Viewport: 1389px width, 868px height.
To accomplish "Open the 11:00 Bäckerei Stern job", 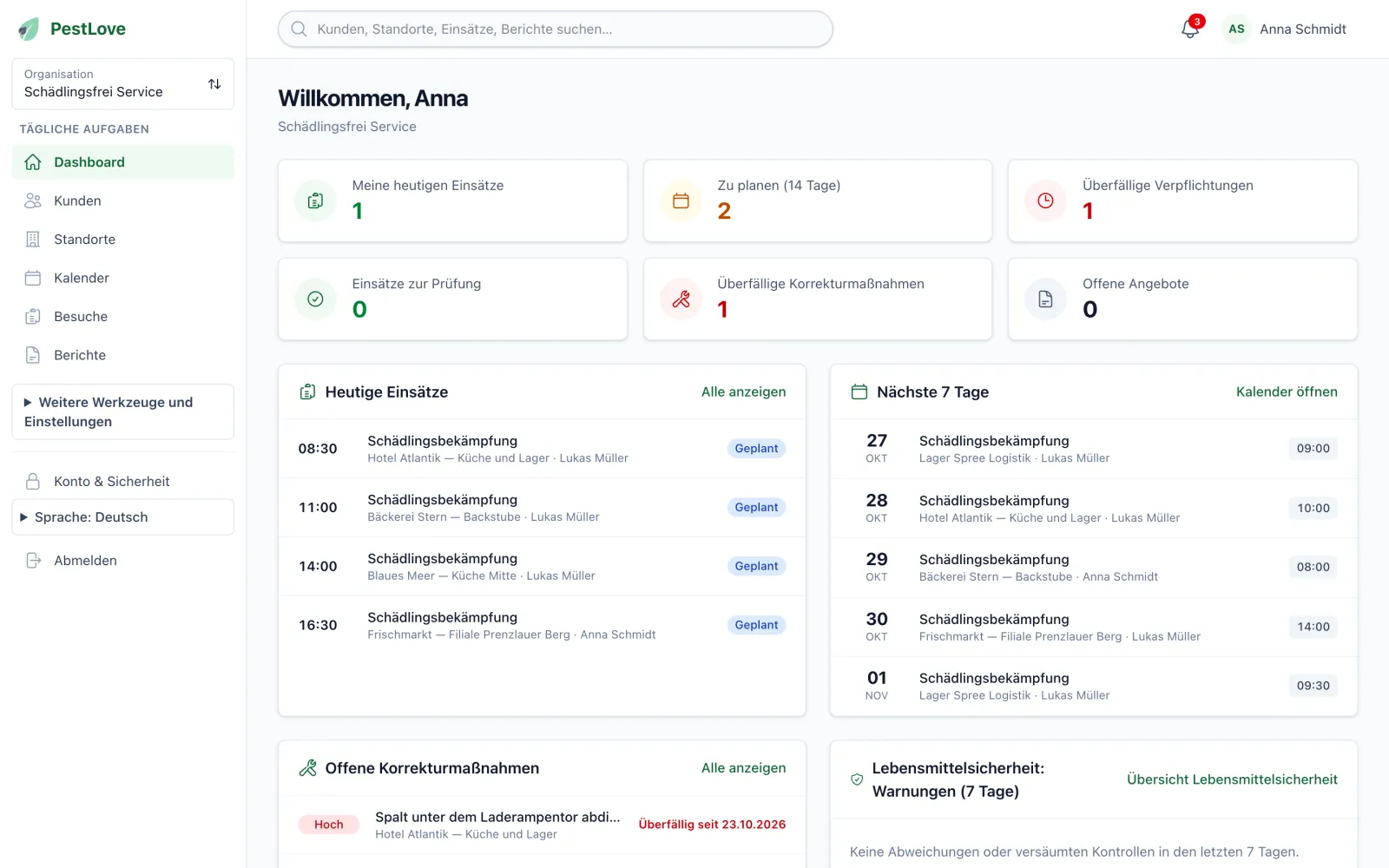I will tap(542, 508).
